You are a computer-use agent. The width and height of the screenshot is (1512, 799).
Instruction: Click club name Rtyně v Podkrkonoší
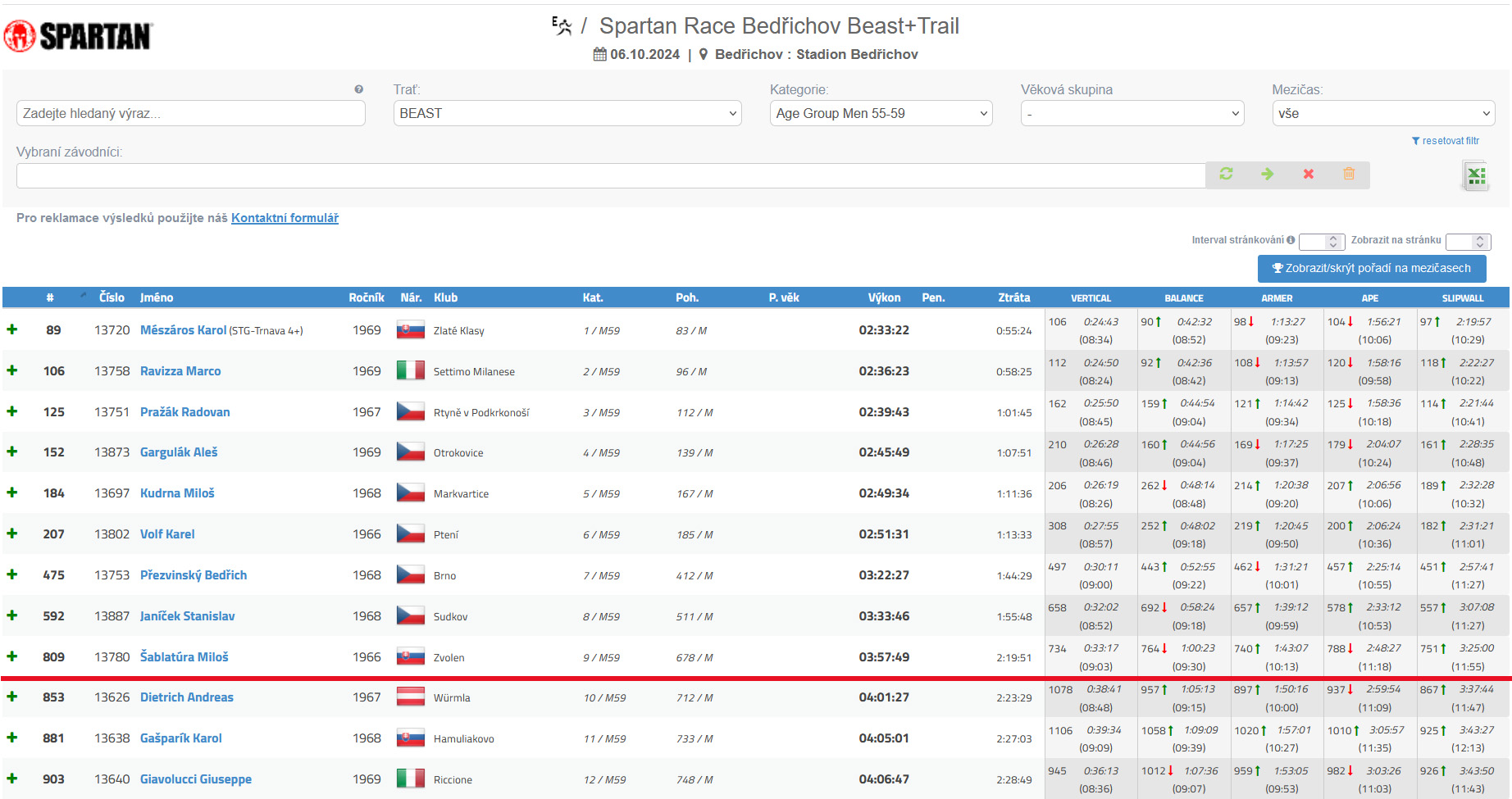[x=481, y=412]
